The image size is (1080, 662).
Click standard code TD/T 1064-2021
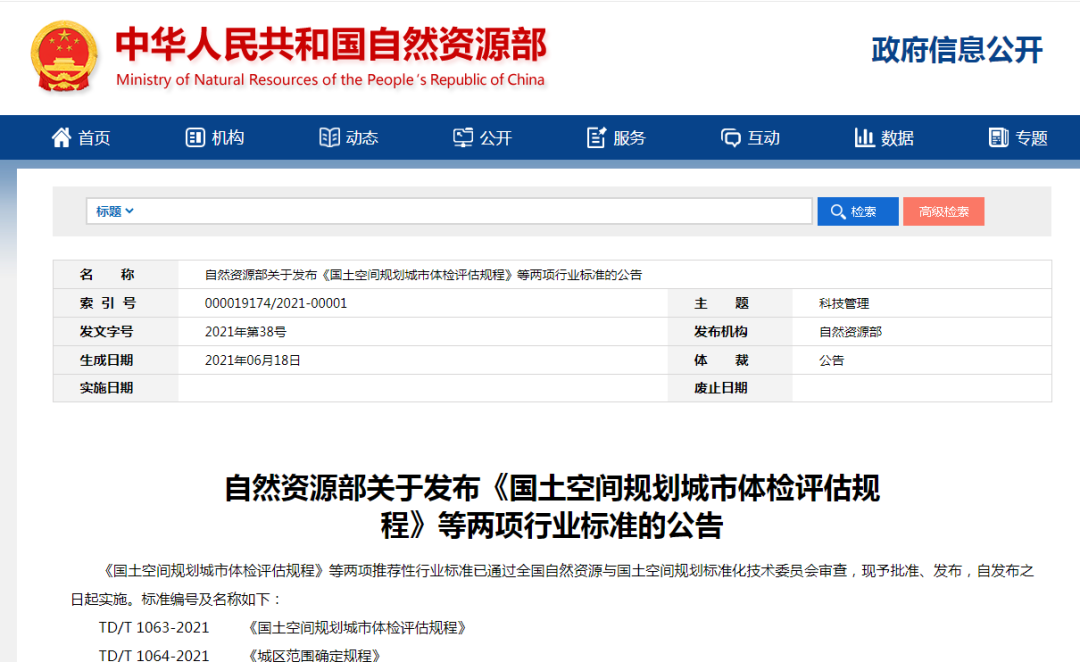point(154,654)
